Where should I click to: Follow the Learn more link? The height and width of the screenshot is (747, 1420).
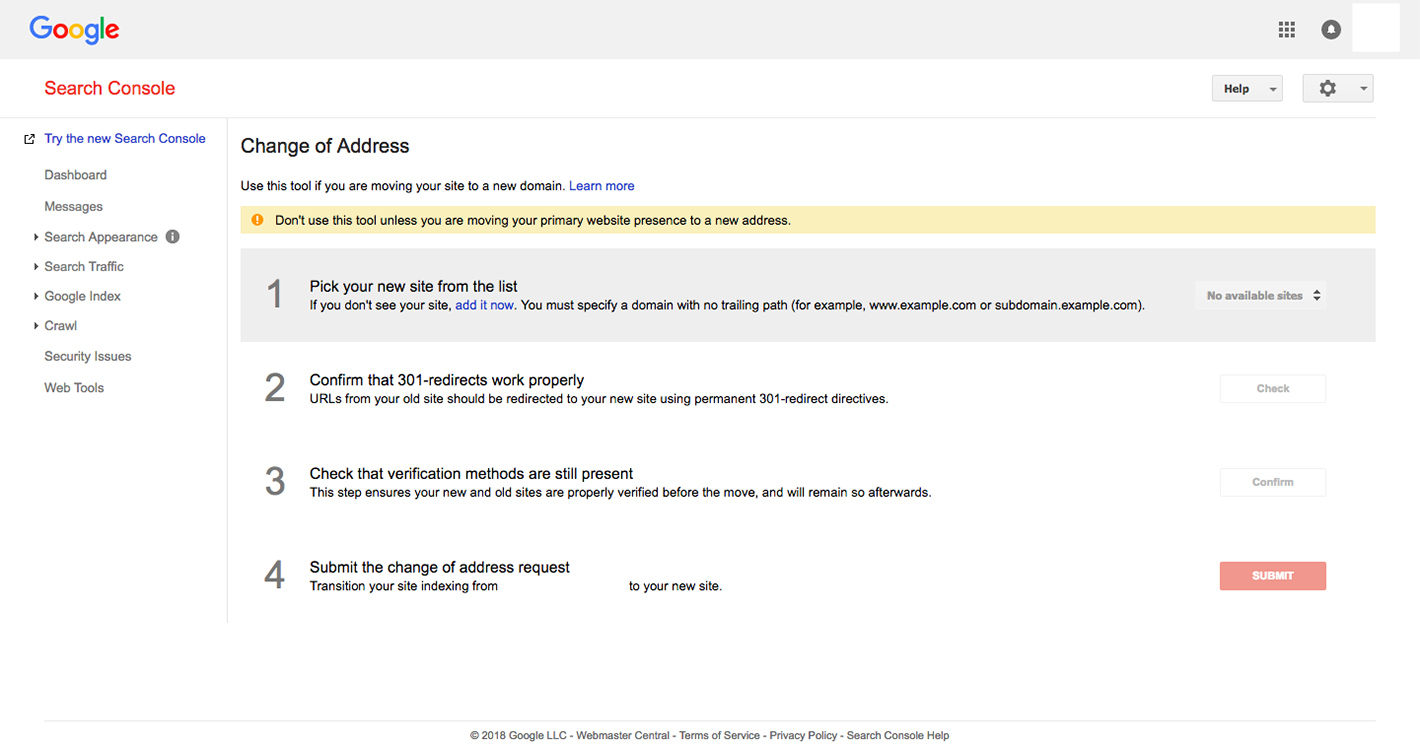(601, 186)
